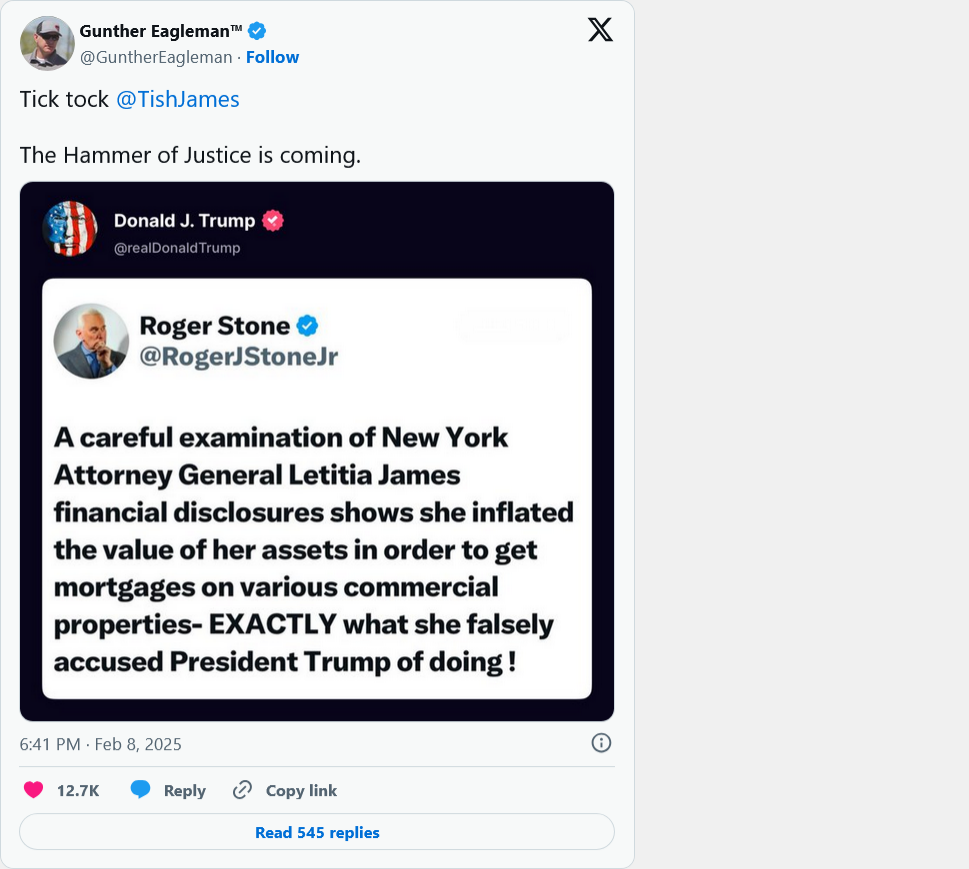This screenshot has width=969, height=869.
Task: Open the info icon below the embedded tweet
Action: 600,743
